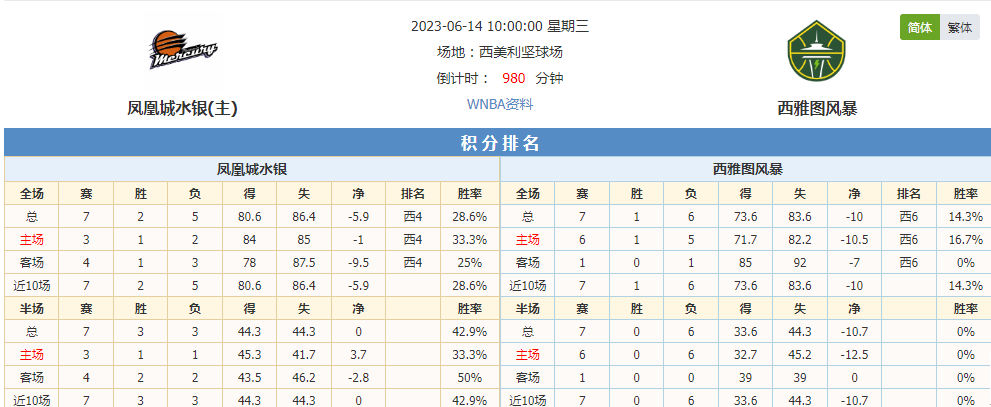Click the 87.5 points conceded cell

pyautogui.click(x=304, y=262)
